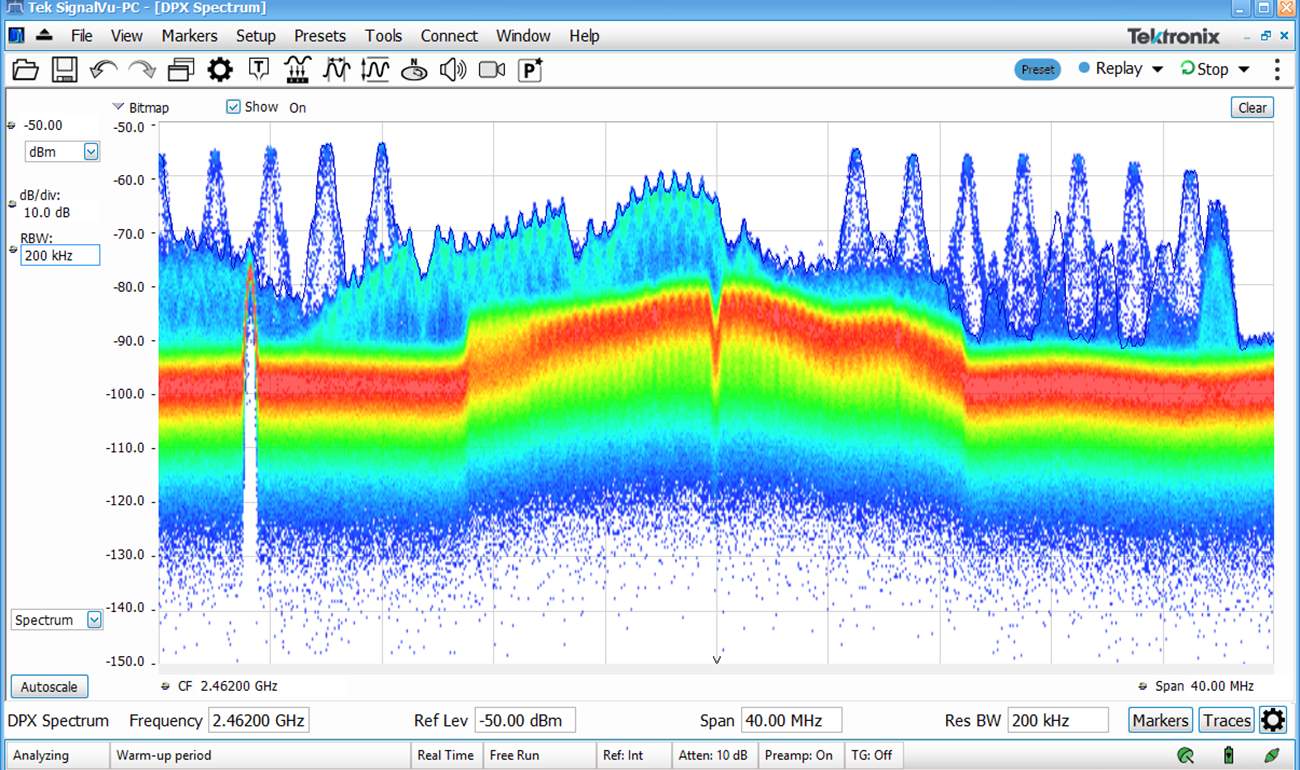
Task: Open the Presets menu
Action: coord(320,36)
